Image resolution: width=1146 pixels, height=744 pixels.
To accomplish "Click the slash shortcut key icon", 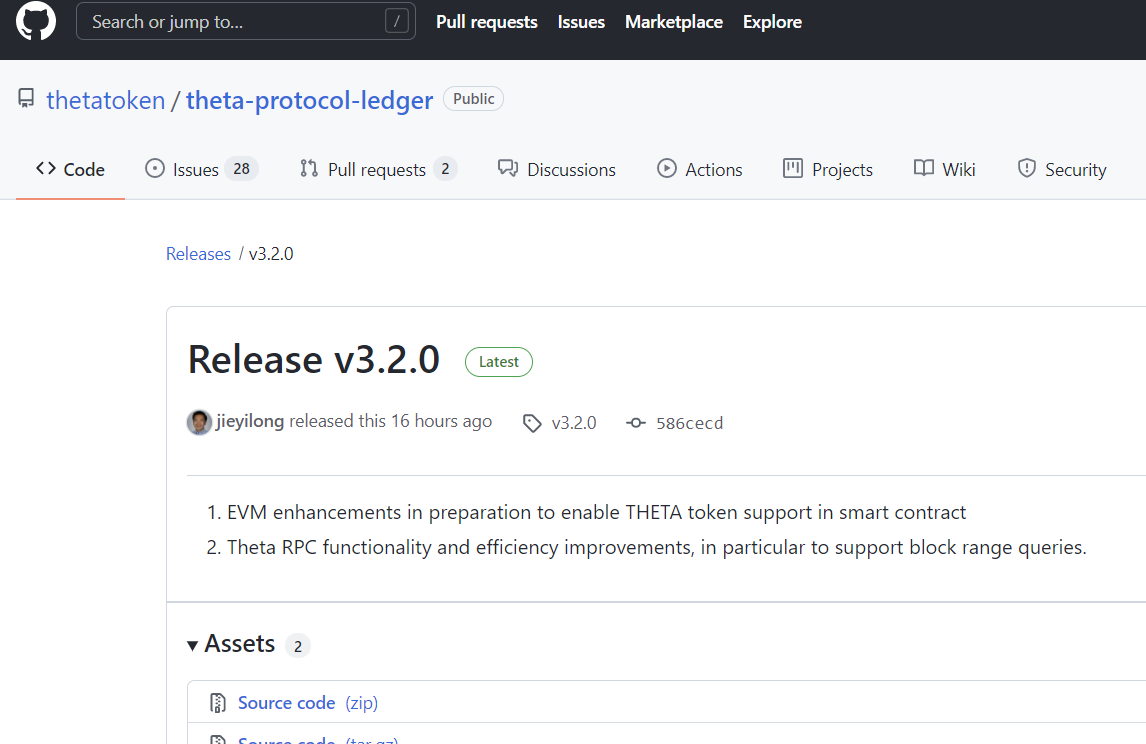I will [x=396, y=21].
